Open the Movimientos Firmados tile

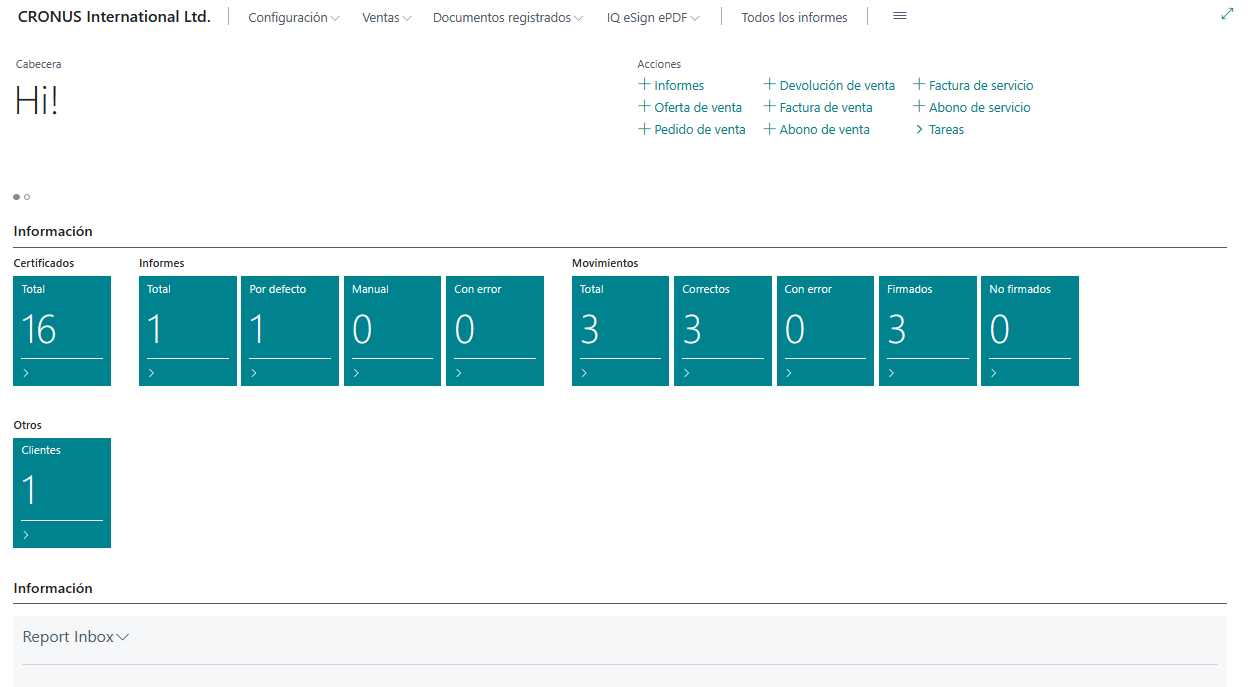(927, 330)
